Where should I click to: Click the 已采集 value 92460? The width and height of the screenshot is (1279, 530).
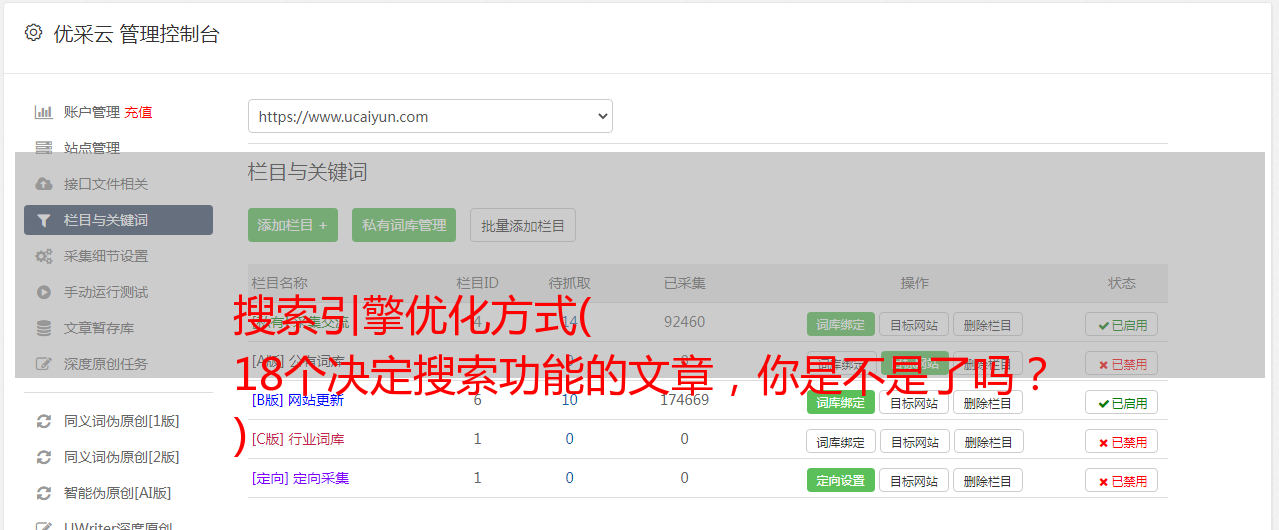[684, 322]
